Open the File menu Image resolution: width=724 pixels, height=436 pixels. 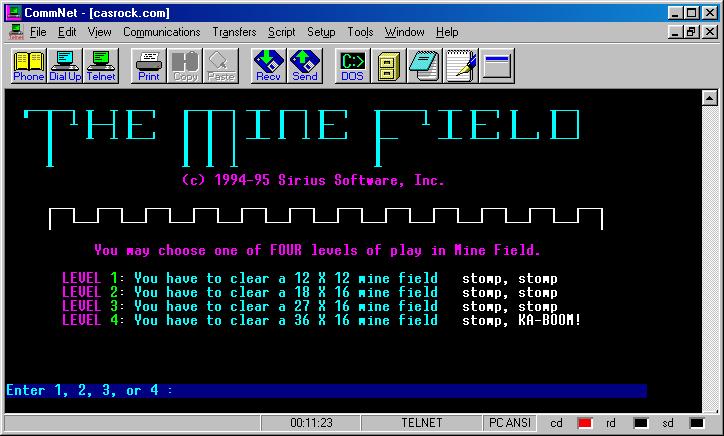38,32
